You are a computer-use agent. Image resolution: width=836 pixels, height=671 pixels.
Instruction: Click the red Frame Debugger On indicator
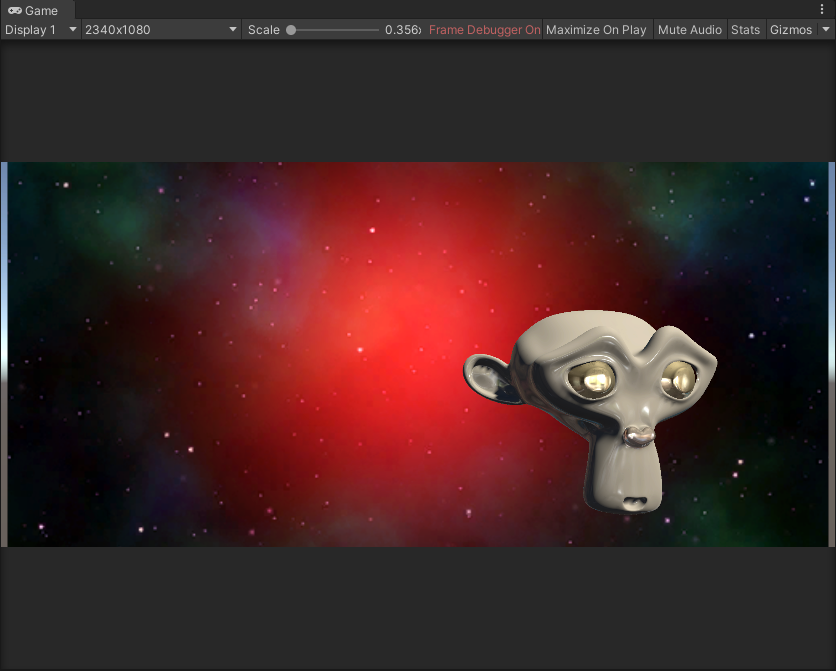tap(485, 30)
